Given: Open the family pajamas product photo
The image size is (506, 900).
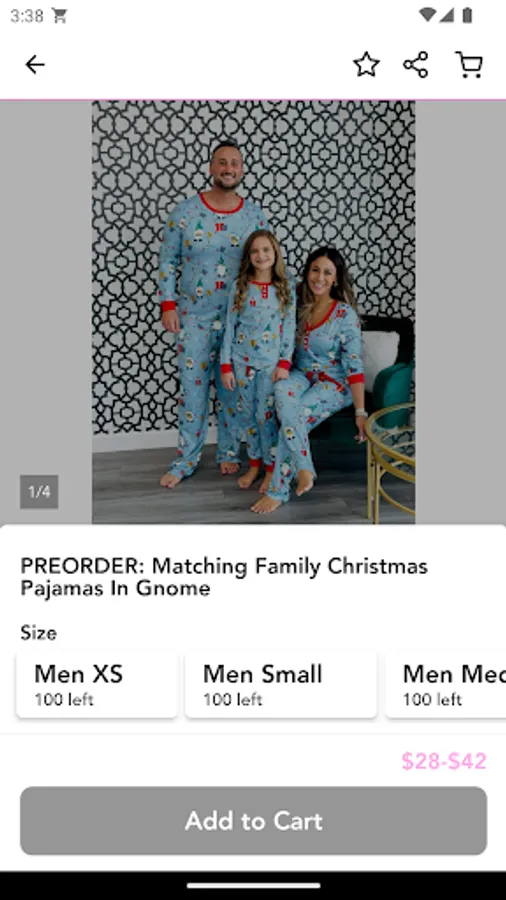Looking at the screenshot, I should click(x=253, y=312).
